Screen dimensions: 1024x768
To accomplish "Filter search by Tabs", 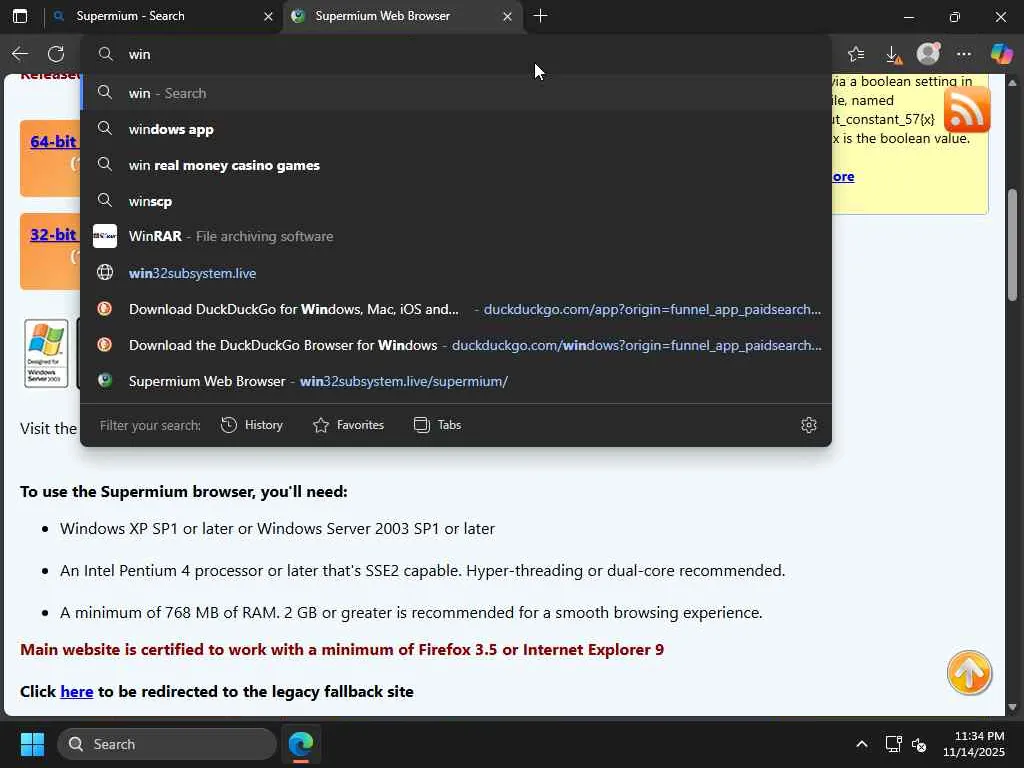I will [438, 425].
